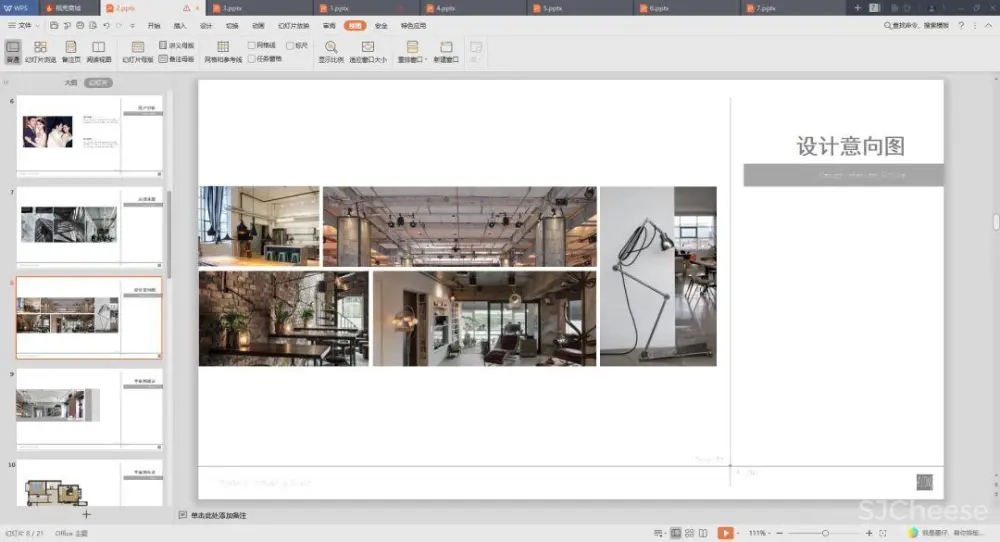Open the 备注页 notes page view

click(70, 50)
